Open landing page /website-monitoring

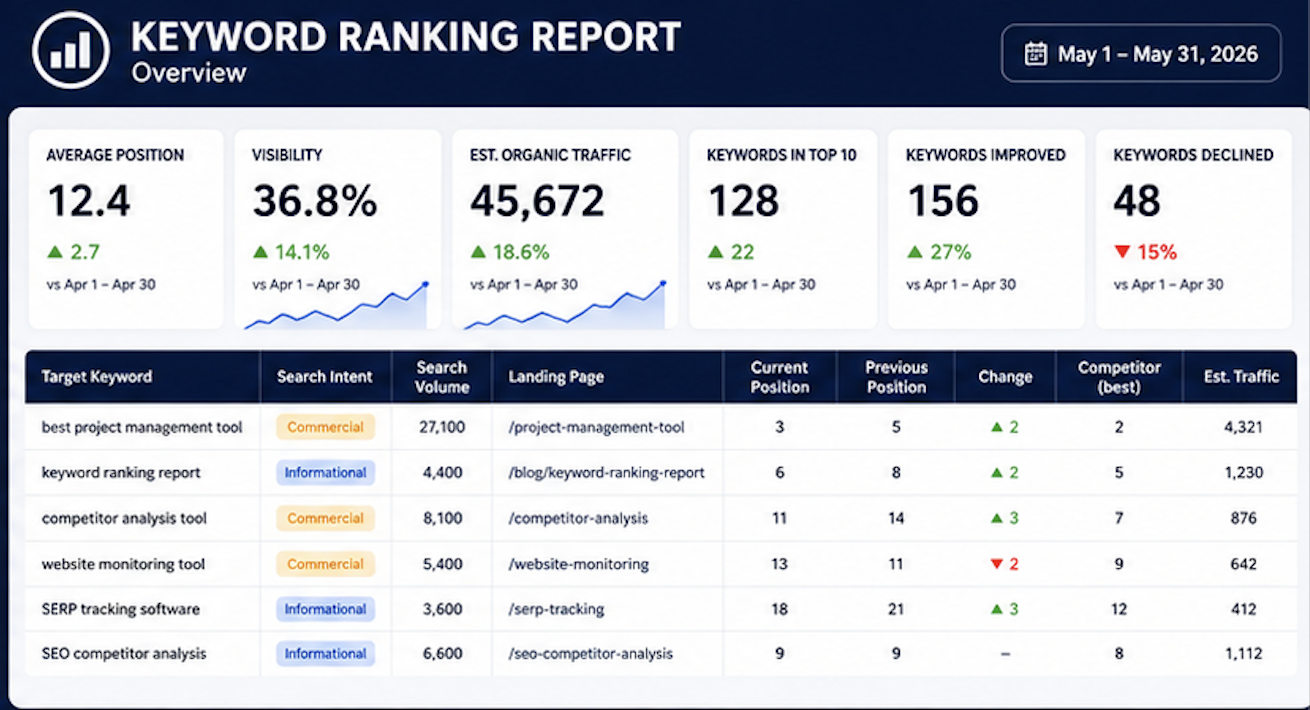tap(579, 564)
